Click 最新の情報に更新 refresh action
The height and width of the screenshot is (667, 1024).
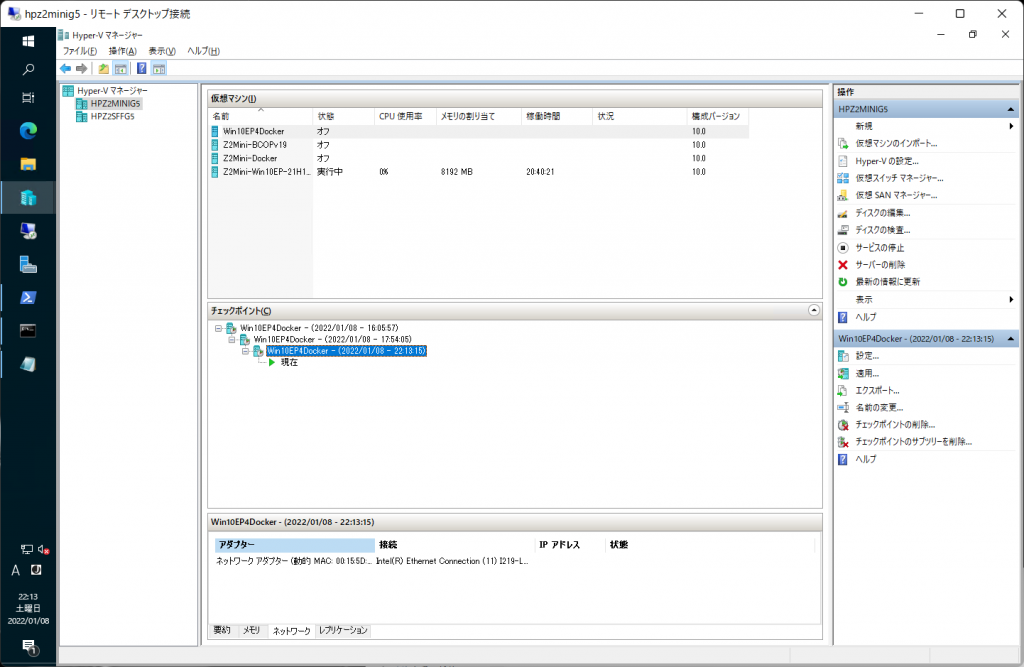tap(887, 282)
